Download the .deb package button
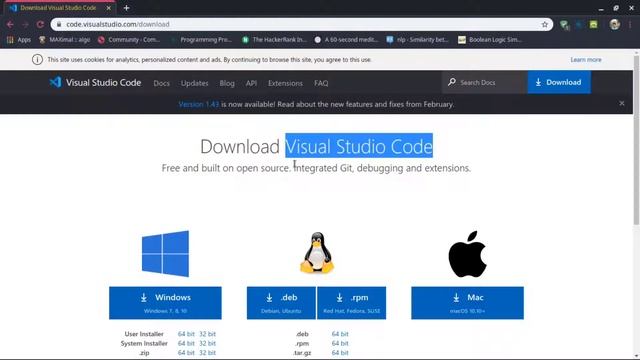The image size is (640, 360). pos(281,303)
